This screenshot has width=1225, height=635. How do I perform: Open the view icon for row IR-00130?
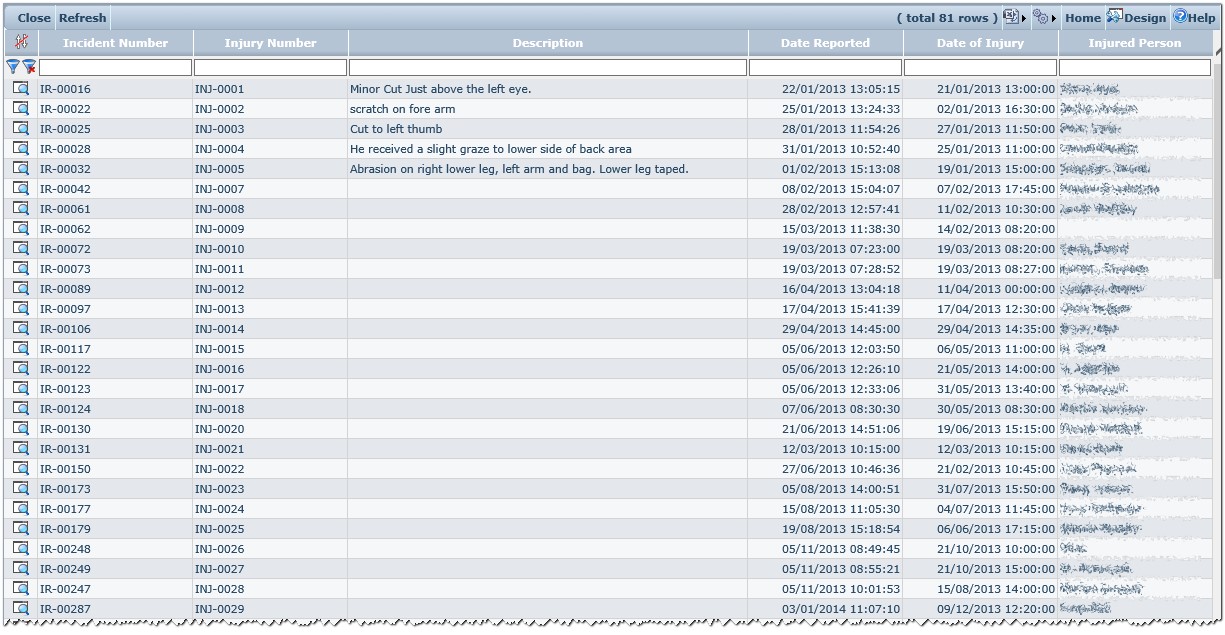click(x=21, y=429)
